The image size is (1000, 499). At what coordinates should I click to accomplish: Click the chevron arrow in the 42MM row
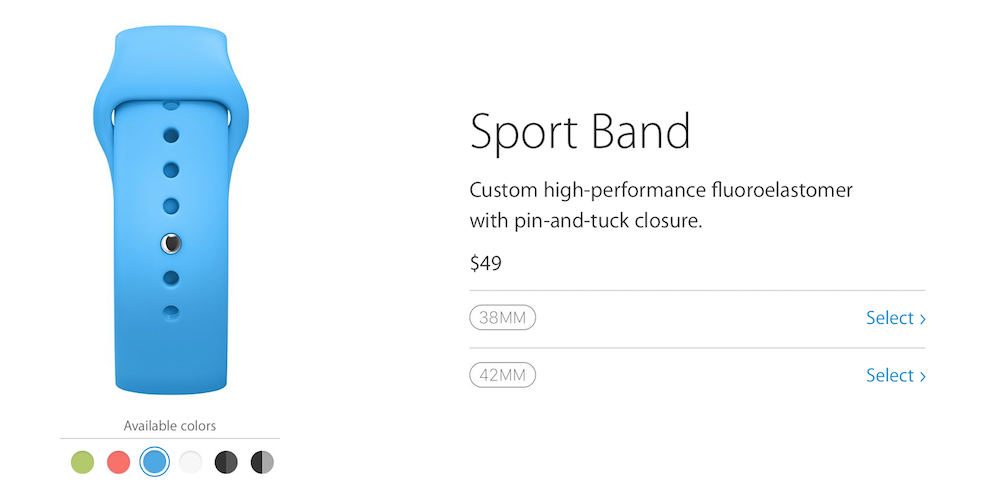point(922,376)
